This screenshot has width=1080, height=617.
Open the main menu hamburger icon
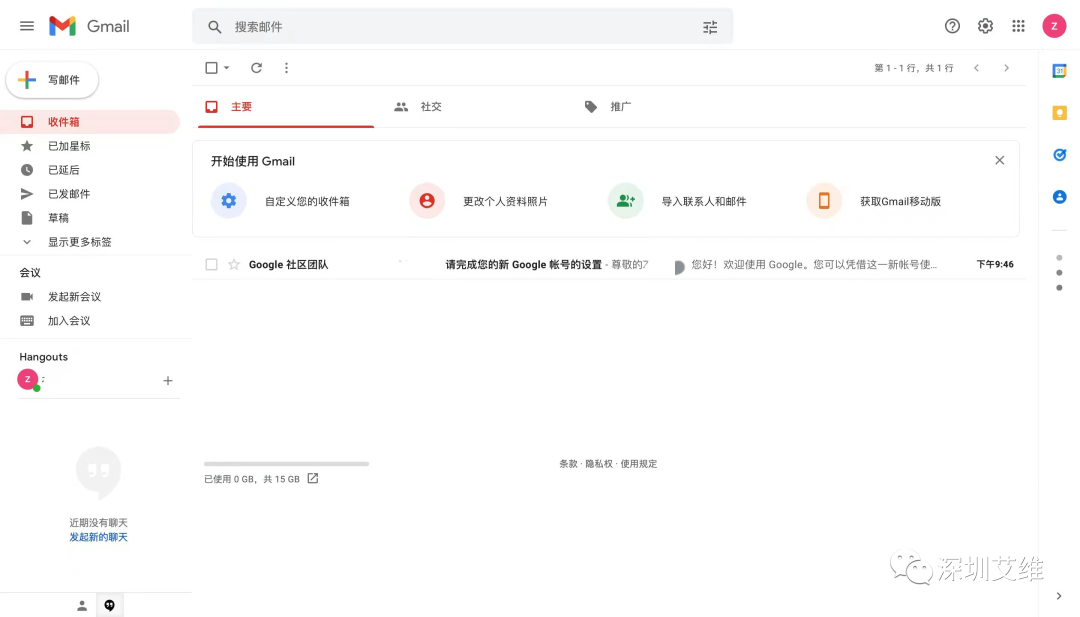coord(27,26)
